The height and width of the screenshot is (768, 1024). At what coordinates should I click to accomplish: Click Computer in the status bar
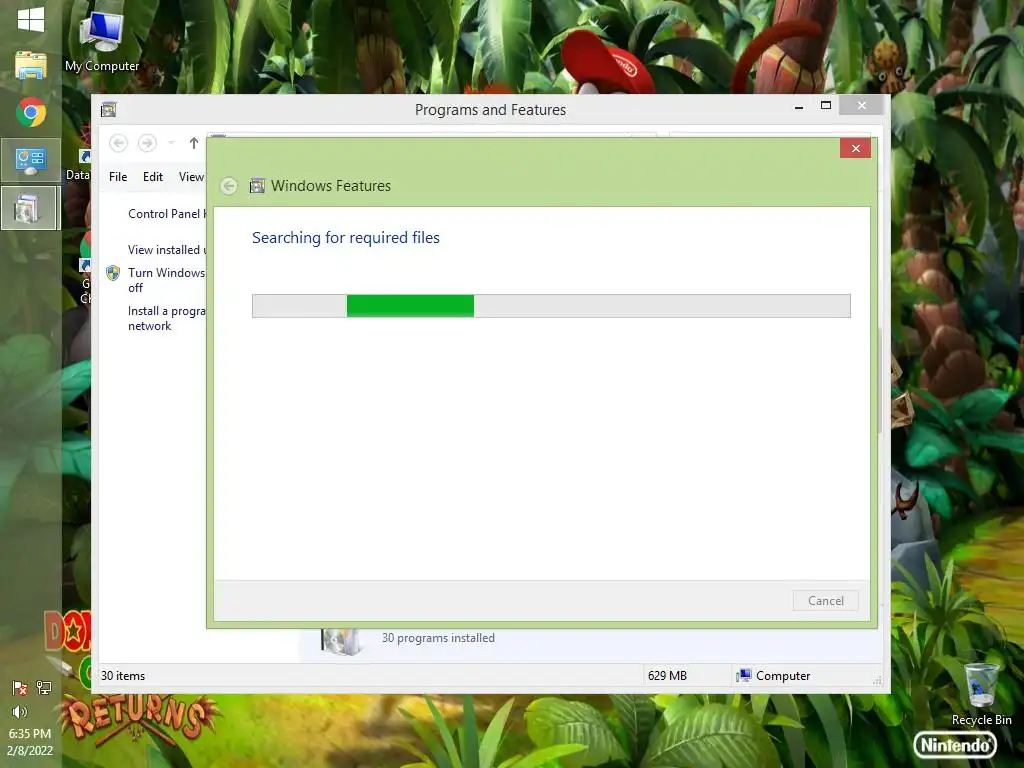[773, 676]
